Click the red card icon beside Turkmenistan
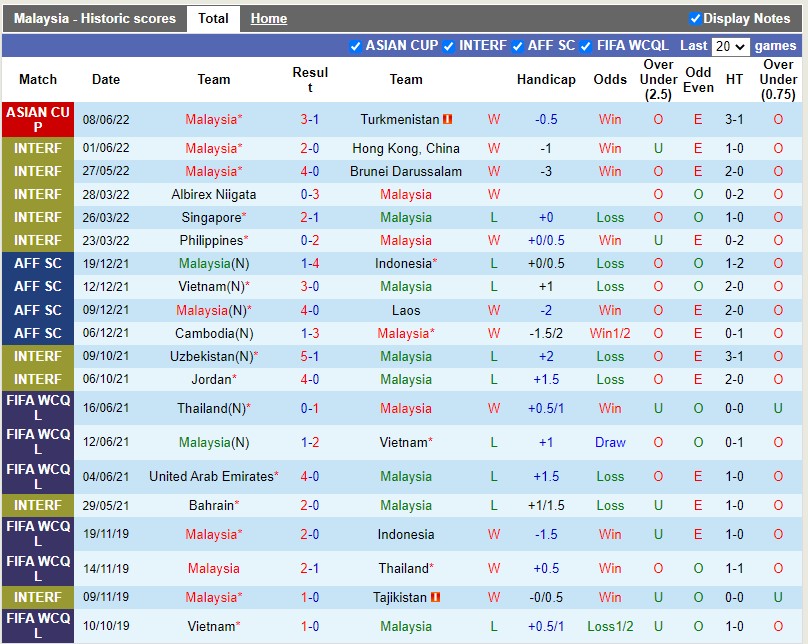This screenshot has width=808, height=644. 448,120
